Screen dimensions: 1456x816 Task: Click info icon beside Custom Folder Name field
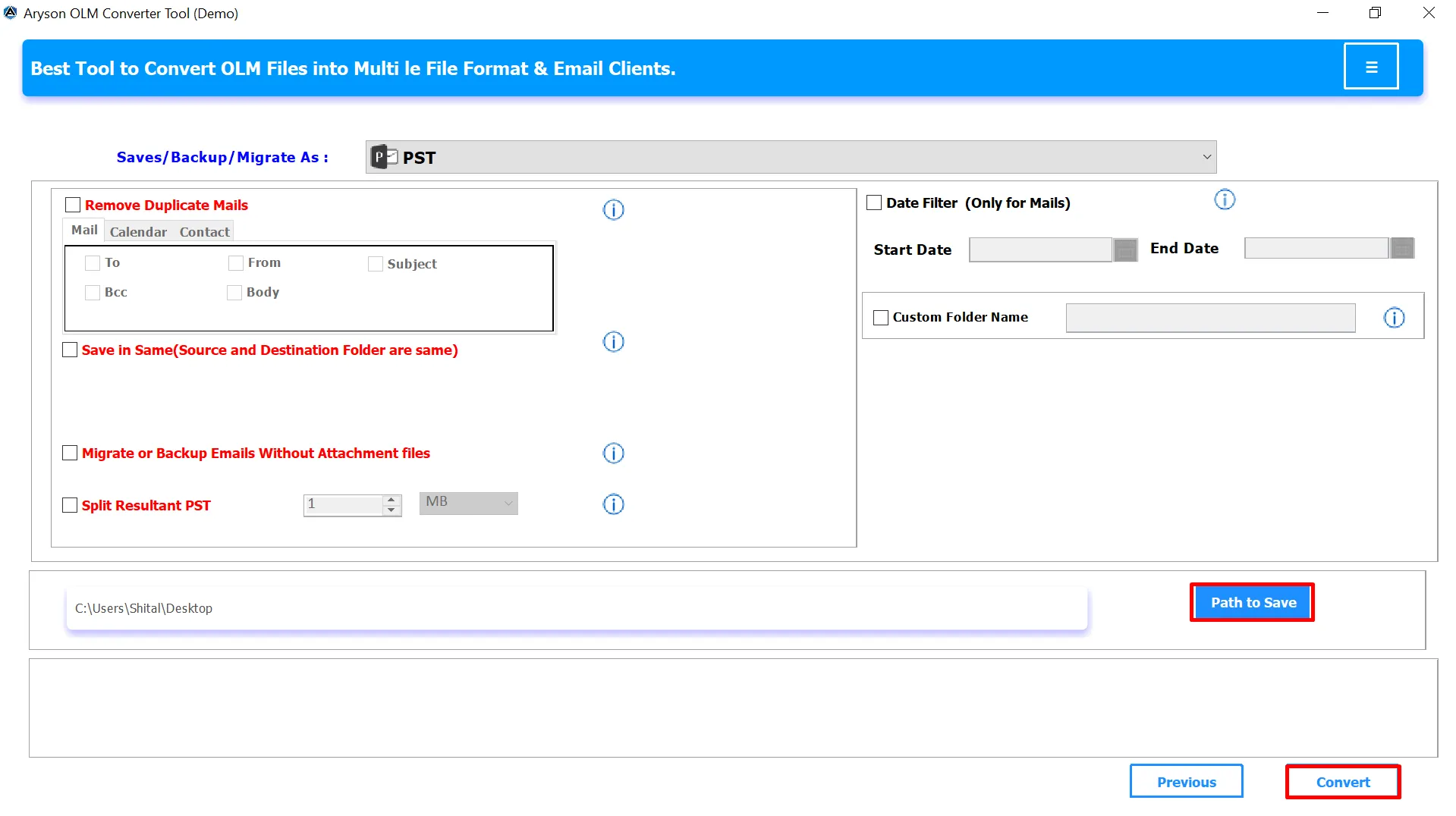tap(1394, 318)
